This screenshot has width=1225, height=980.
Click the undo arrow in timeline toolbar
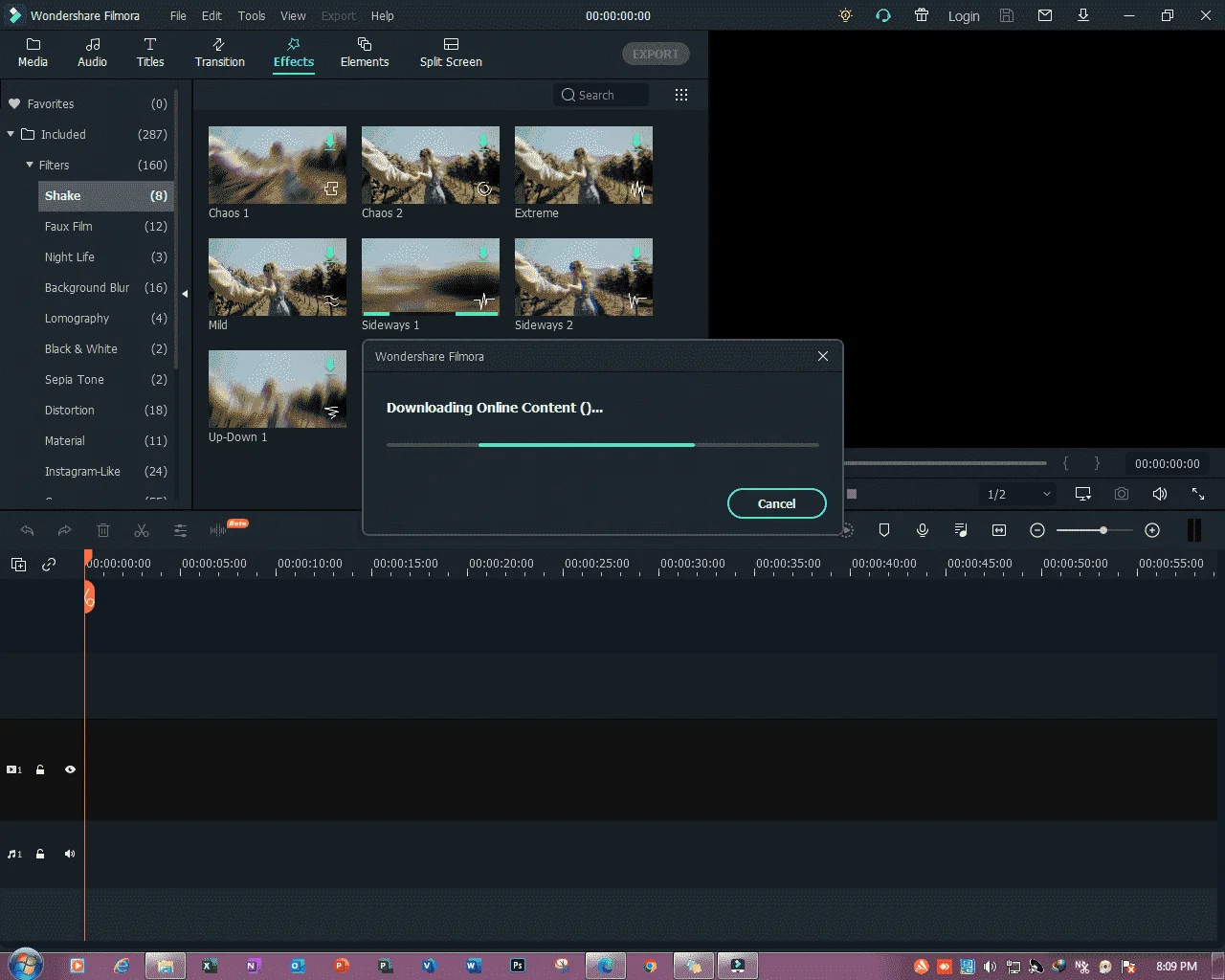click(27, 530)
